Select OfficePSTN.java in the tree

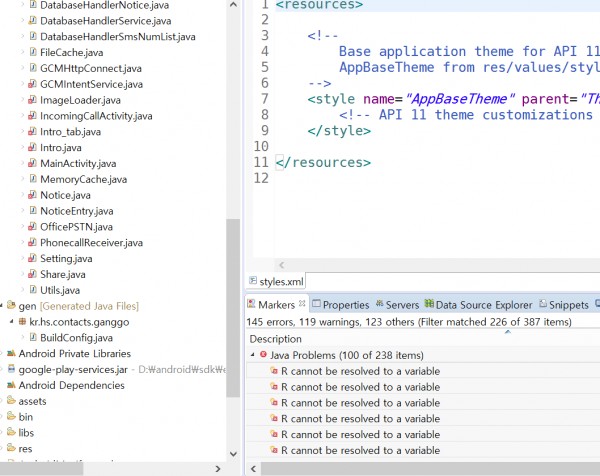[x=77, y=227]
